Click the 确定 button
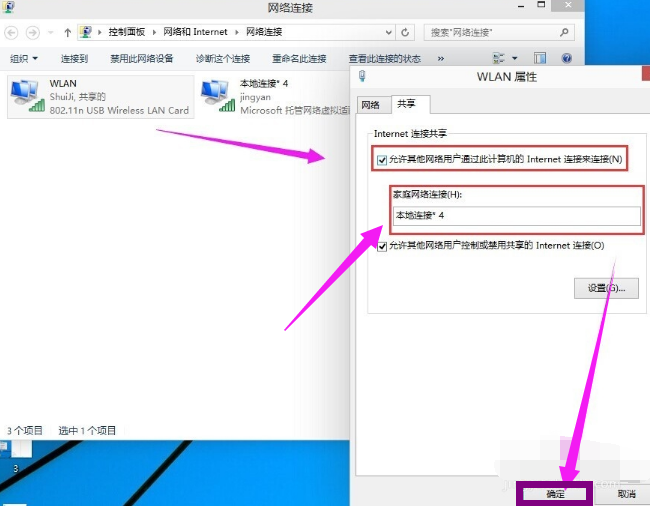The height and width of the screenshot is (506, 650). click(x=555, y=493)
